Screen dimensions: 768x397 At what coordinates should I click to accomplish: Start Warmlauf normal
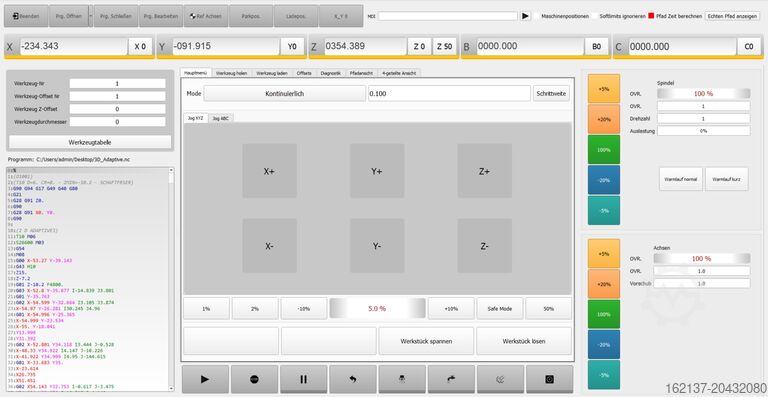(x=680, y=179)
